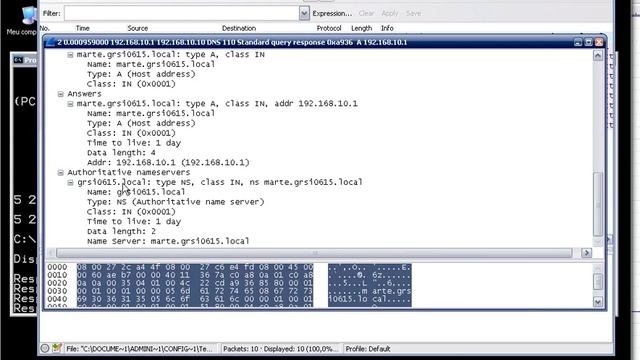This screenshot has height=360, width=640.
Task: Minimize the DNS packet detail window
Action: 578,42
